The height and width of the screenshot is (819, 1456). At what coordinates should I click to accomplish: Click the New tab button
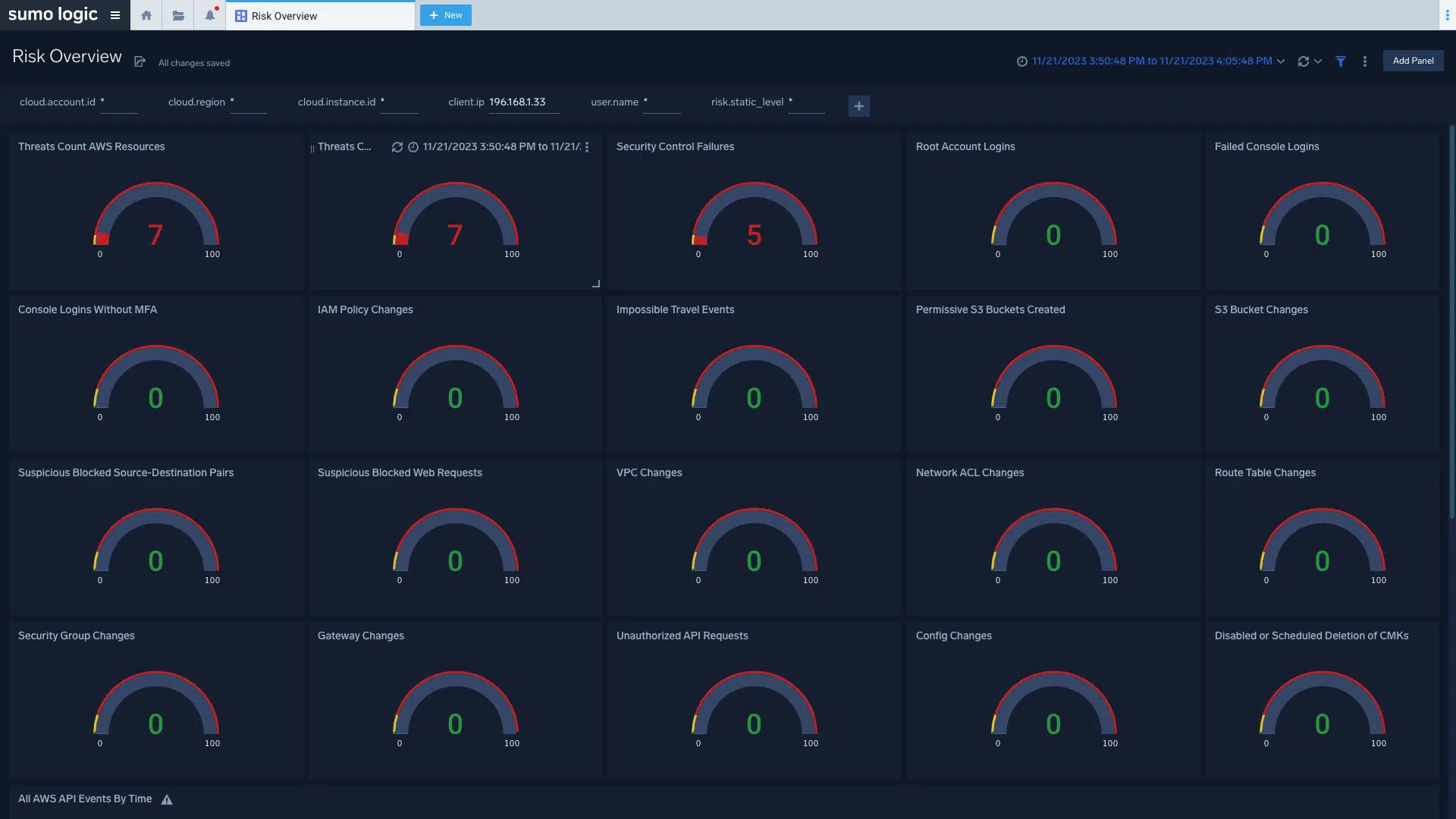click(x=445, y=15)
